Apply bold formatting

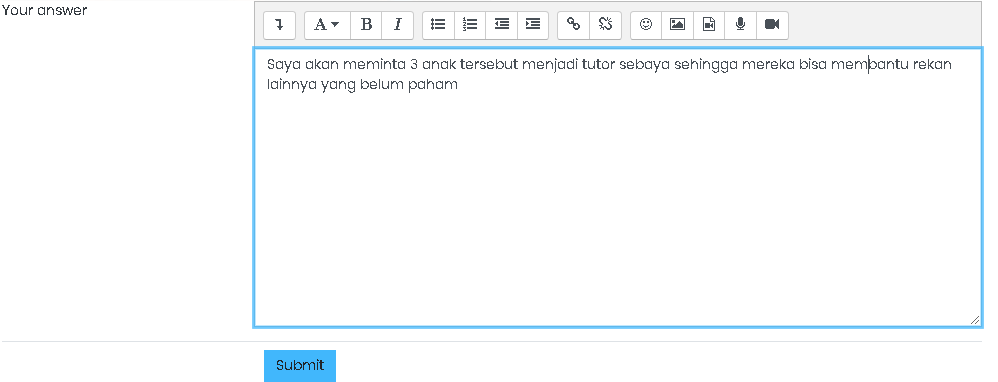[366, 25]
